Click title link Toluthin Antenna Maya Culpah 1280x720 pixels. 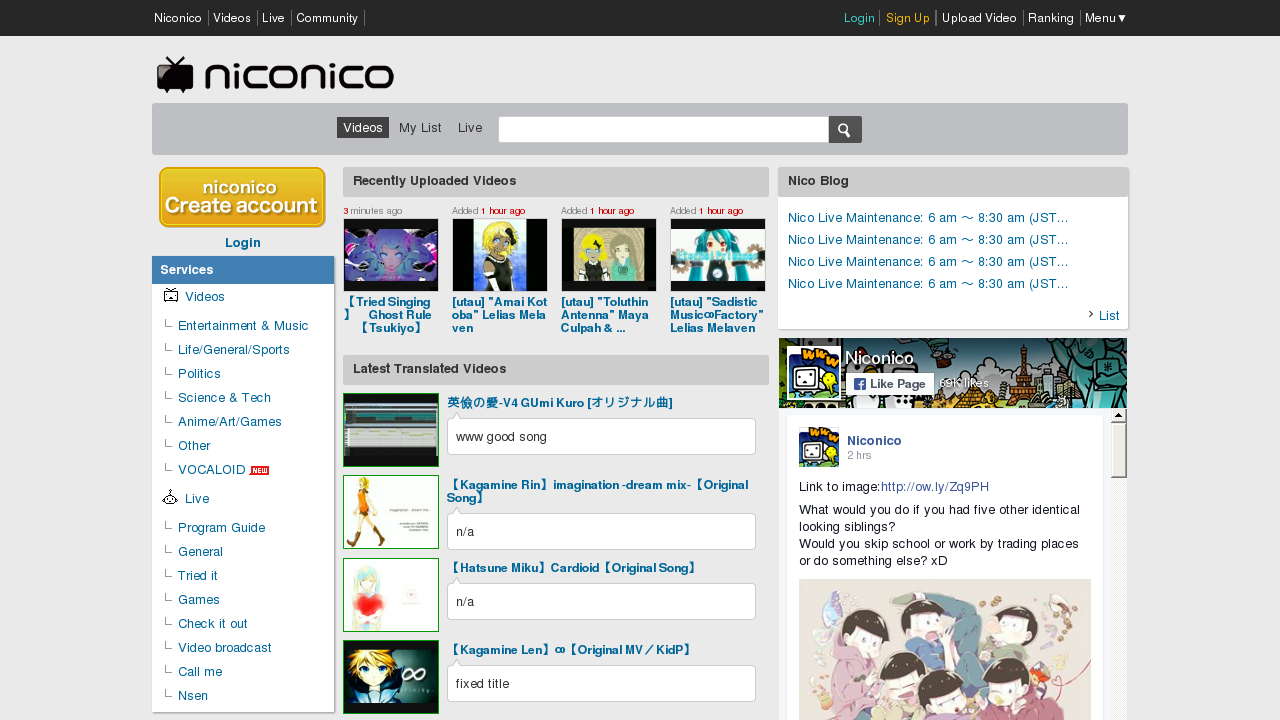click(x=605, y=315)
